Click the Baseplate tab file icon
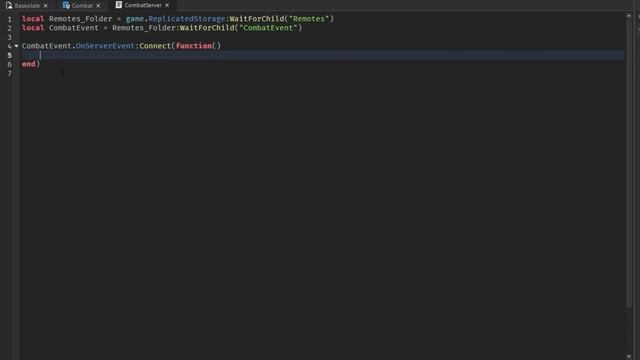Screen dimensions: 640x360 (x=9, y=5)
